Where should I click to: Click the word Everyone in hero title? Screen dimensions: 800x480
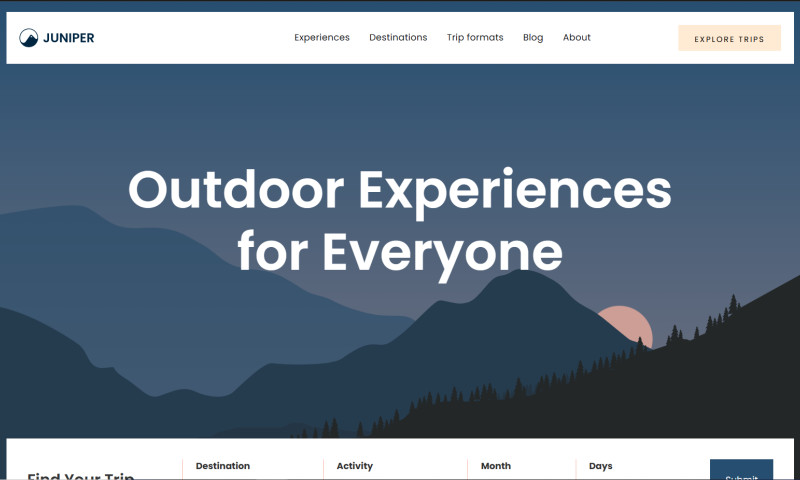point(442,252)
